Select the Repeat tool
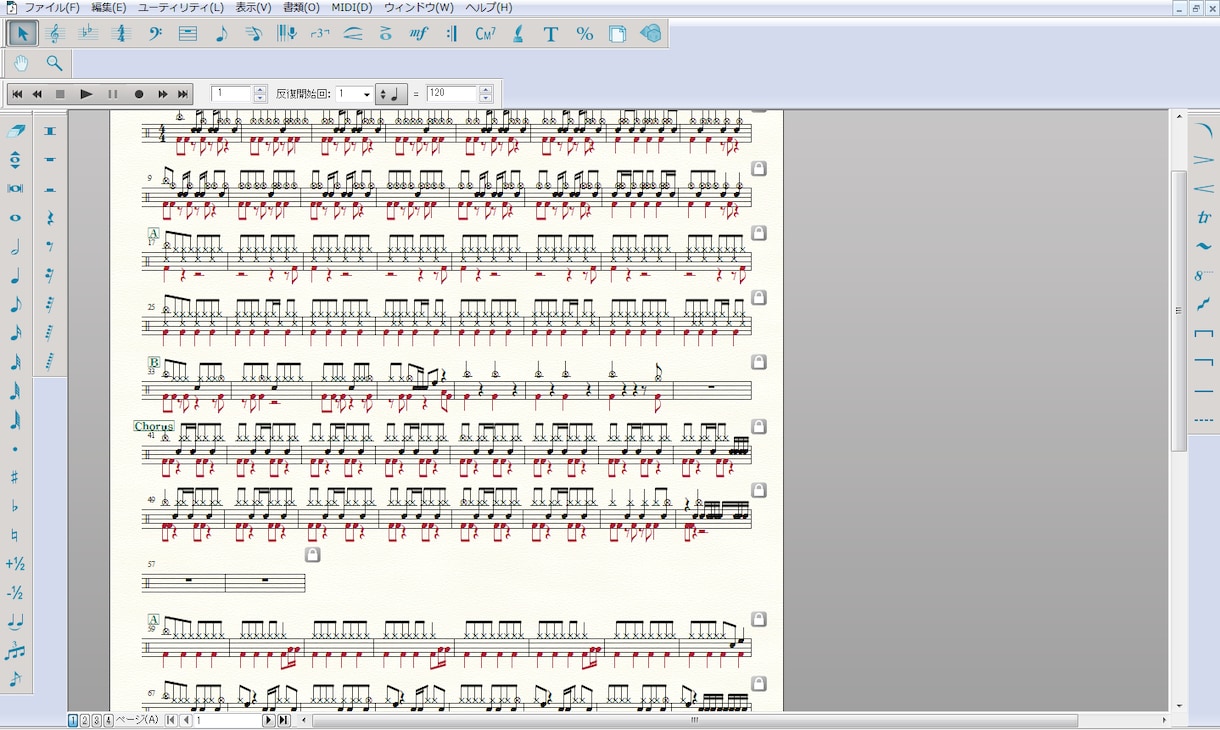The width and height of the screenshot is (1220, 730). [x=452, y=33]
